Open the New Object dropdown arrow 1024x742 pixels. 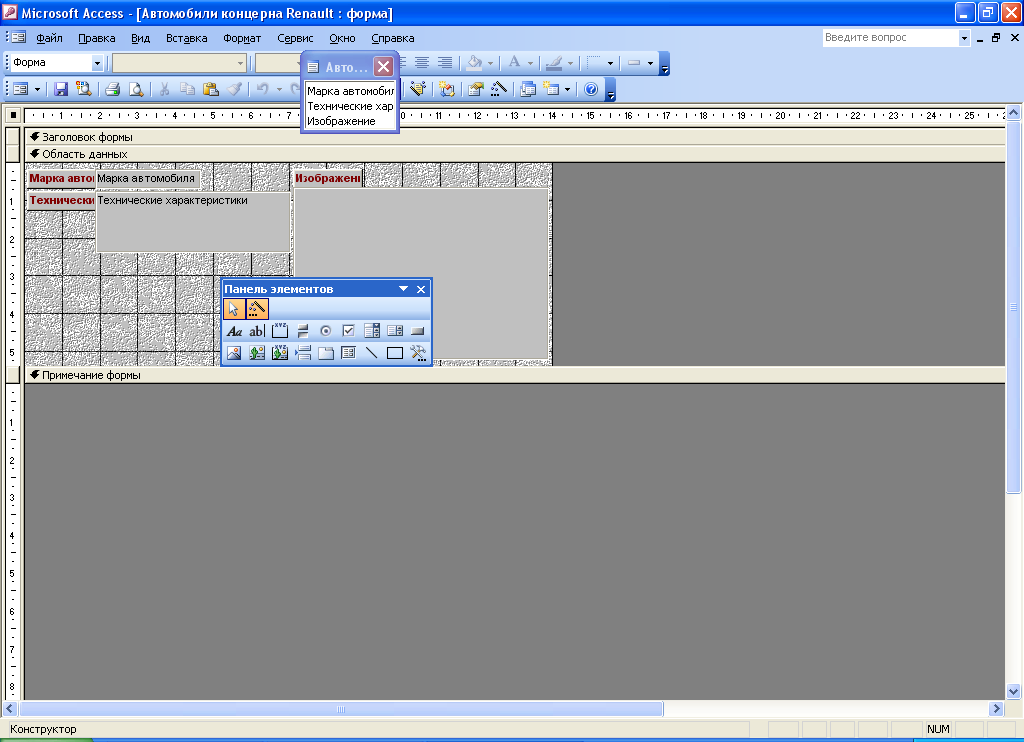click(567, 89)
